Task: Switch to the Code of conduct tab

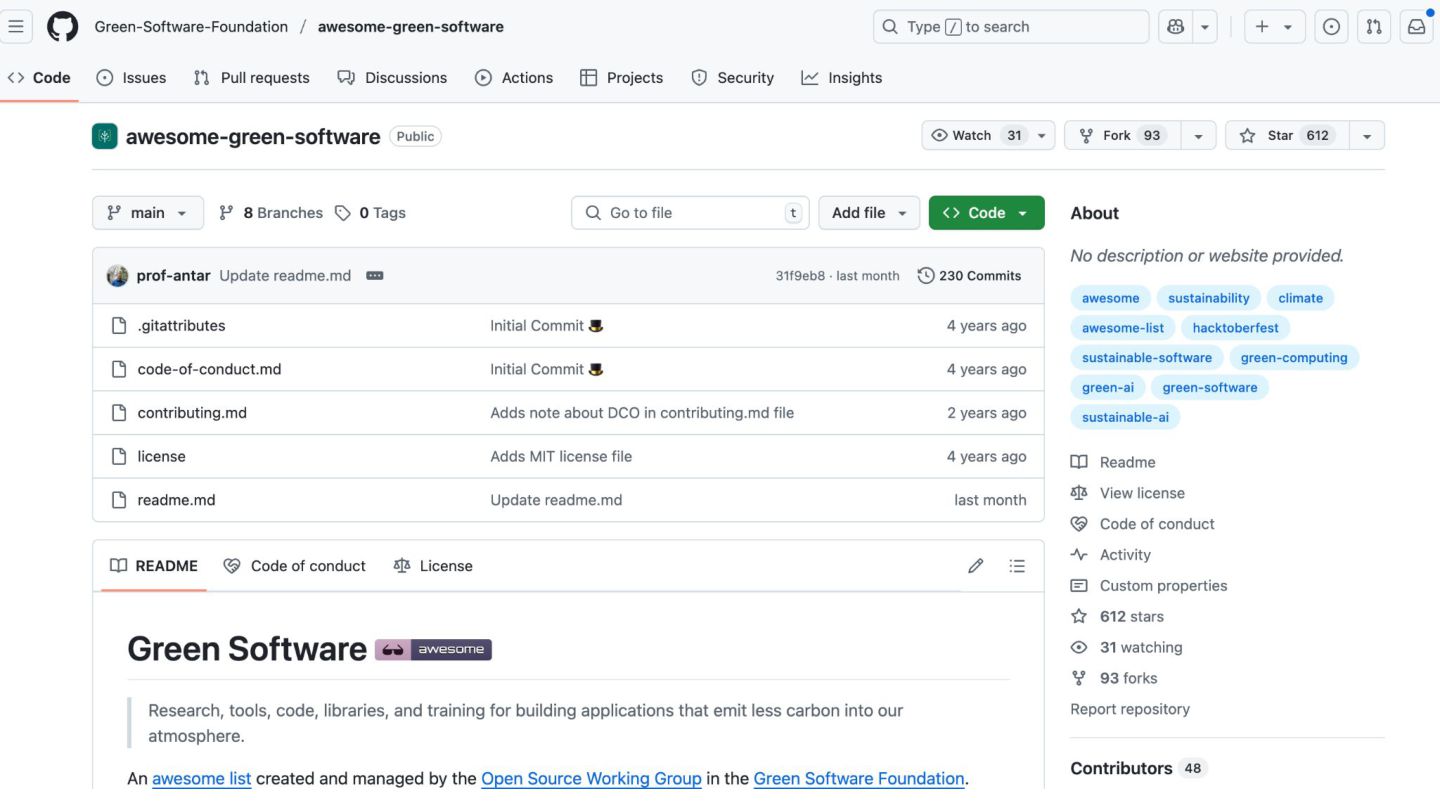Action: pos(295,566)
